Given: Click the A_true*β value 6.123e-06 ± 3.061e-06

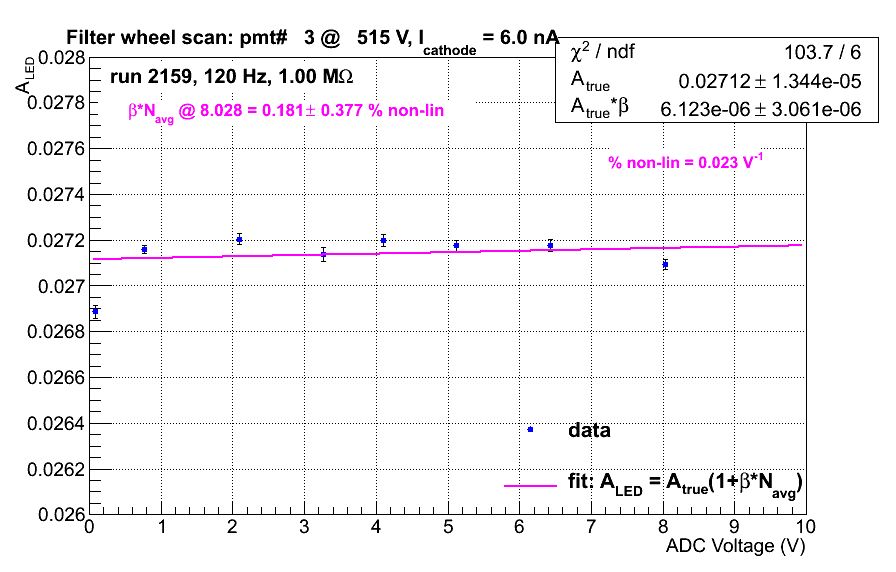Looking at the screenshot, I should coord(761,109).
